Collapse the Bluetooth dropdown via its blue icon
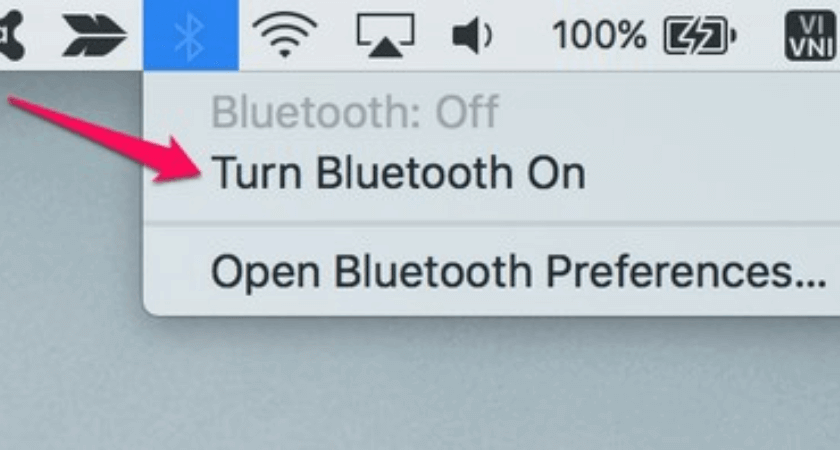Viewport: 840px width, 450px height. [191, 35]
